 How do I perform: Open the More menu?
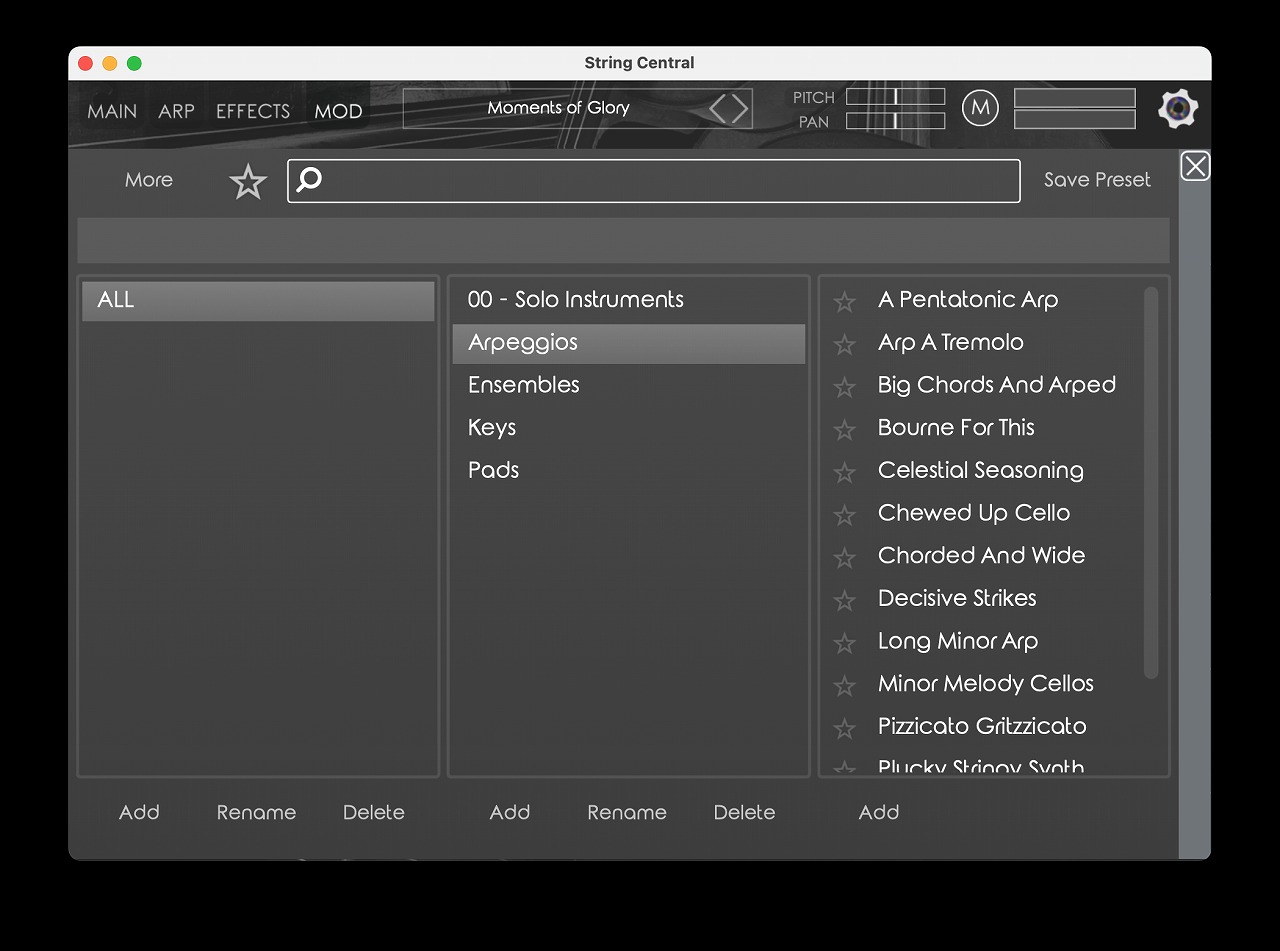pyautogui.click(x=149, y=180)
